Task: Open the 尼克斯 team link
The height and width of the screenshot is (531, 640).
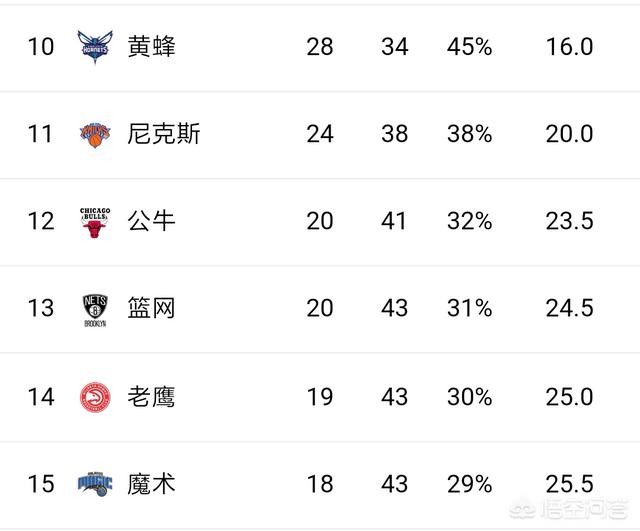Action: click(x=164, y=134)
